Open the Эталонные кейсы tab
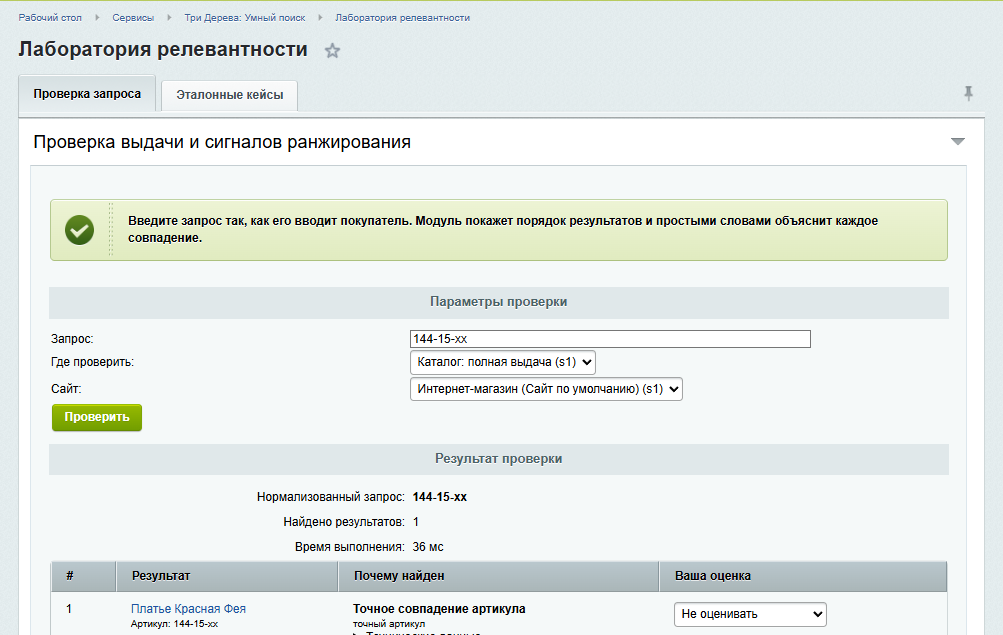 pyautogui.click(x=230, y=95)
